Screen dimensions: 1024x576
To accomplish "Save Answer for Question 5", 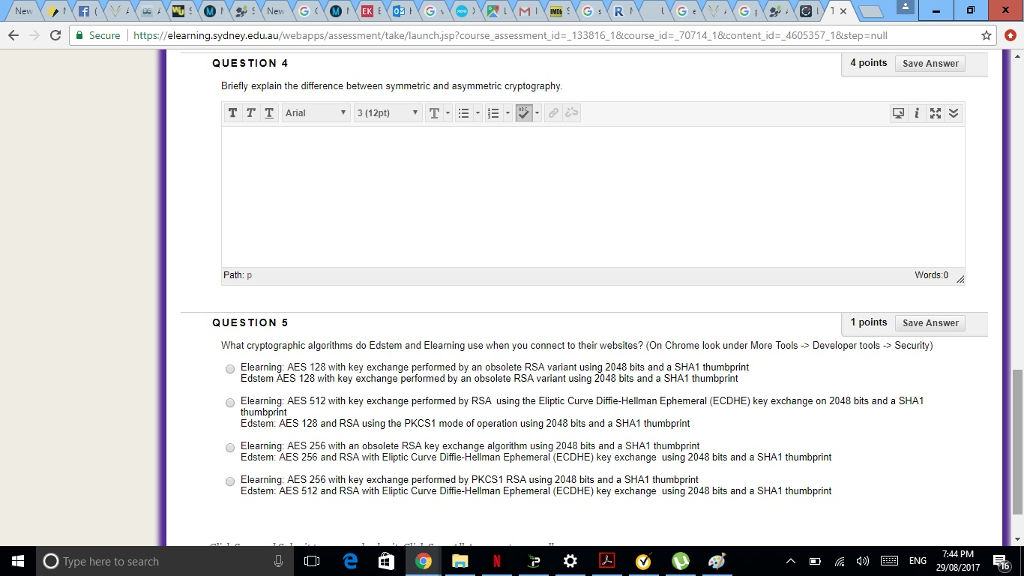I will tap(930, 322).
